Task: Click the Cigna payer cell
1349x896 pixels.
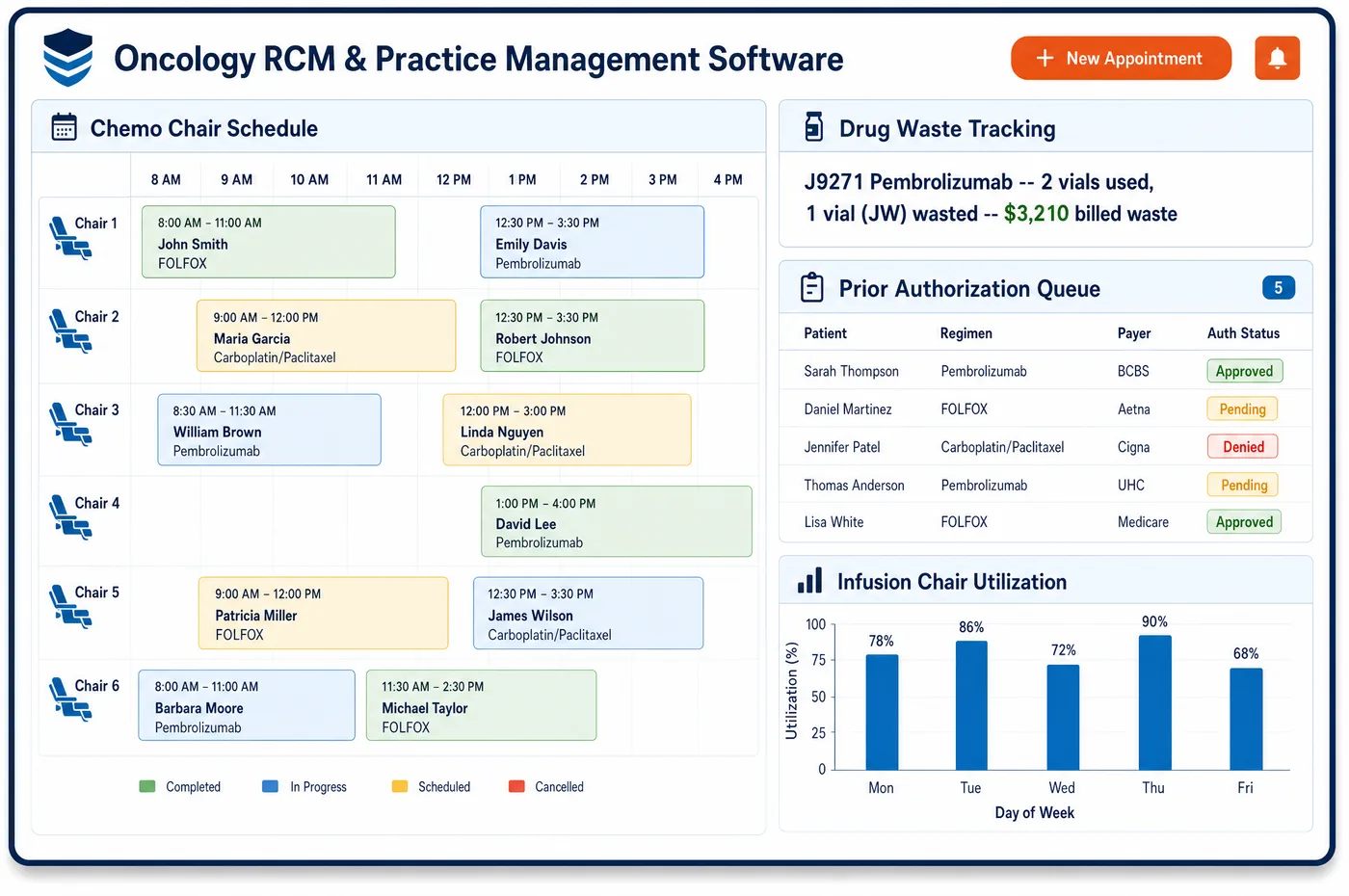Action: (1133, 446)
